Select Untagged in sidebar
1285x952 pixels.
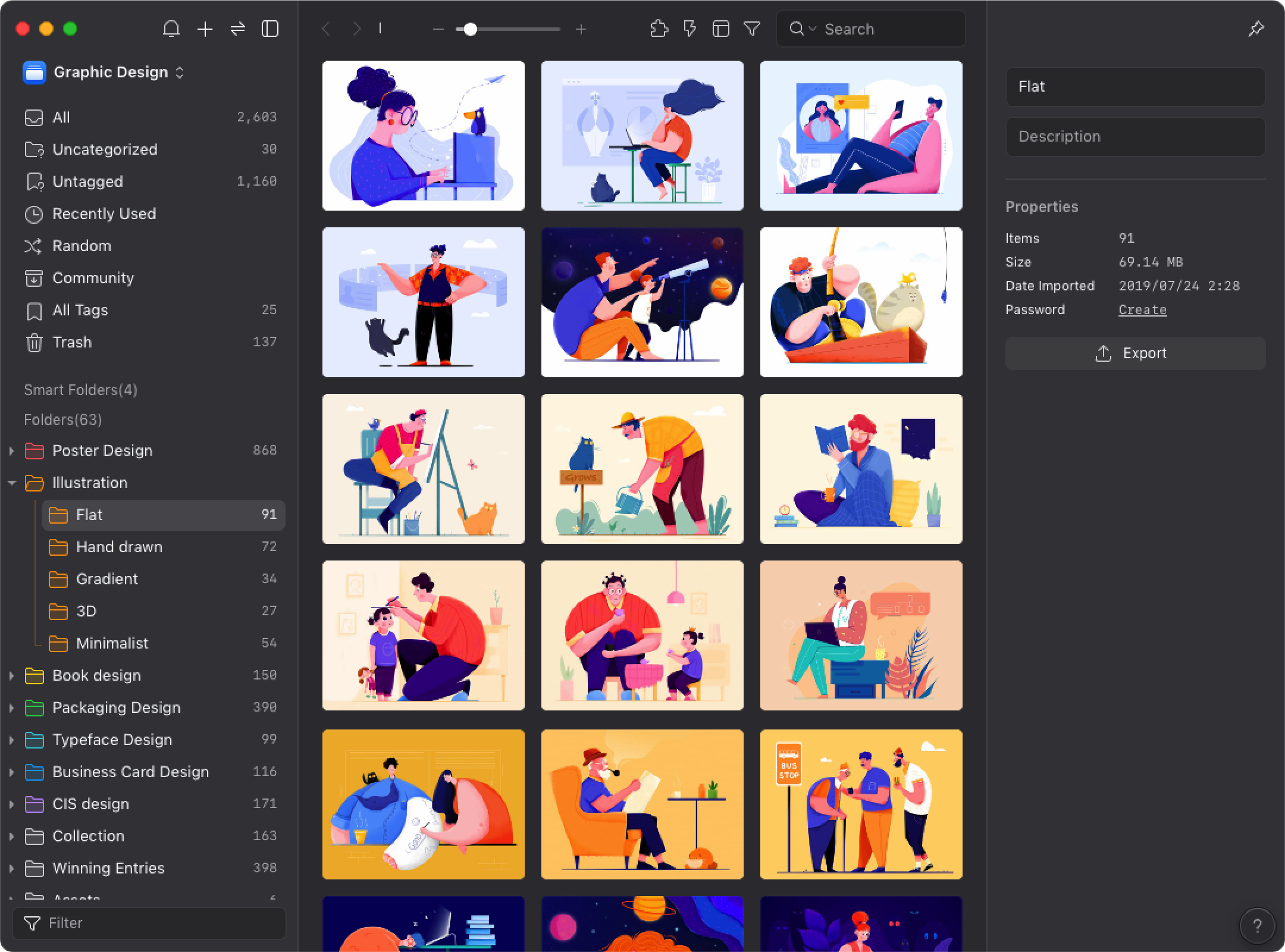coord(150,181)
